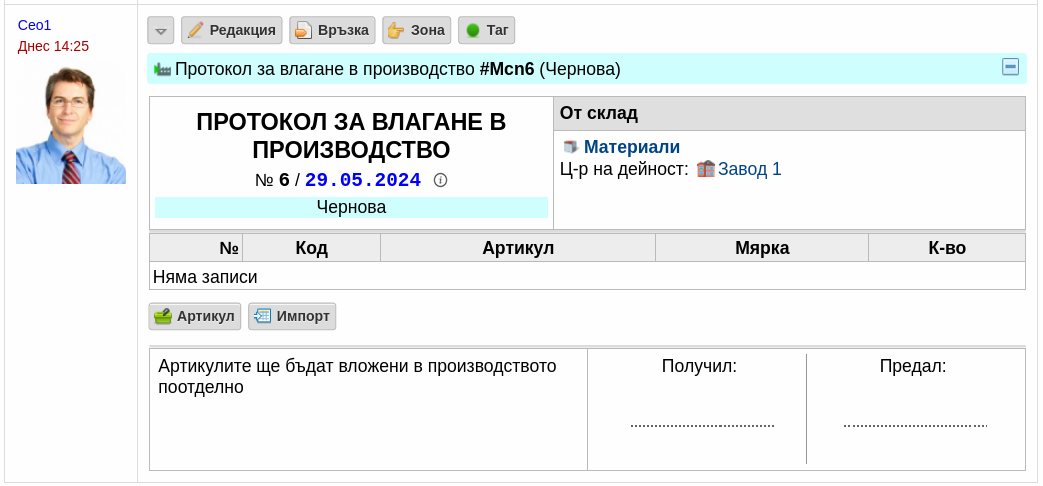
Task: Click the green circle icon on Таг
Action: tap(473, 31)
